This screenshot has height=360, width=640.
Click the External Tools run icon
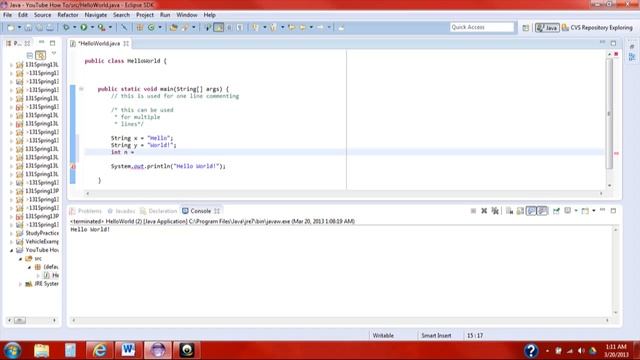[x=101, y=27]
